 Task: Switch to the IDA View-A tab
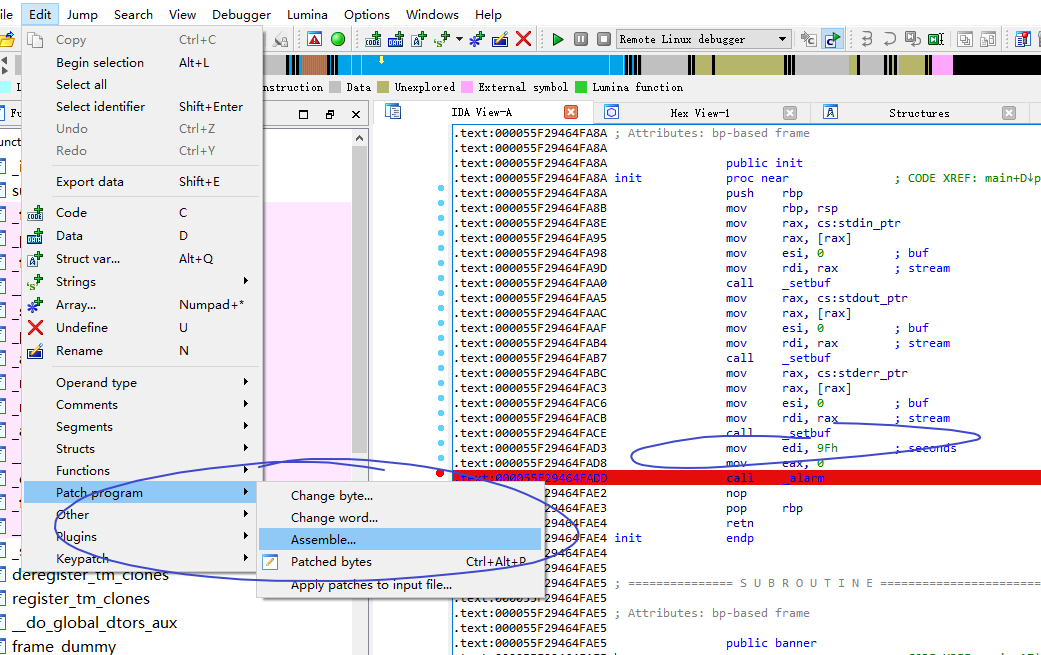(481, 112)
